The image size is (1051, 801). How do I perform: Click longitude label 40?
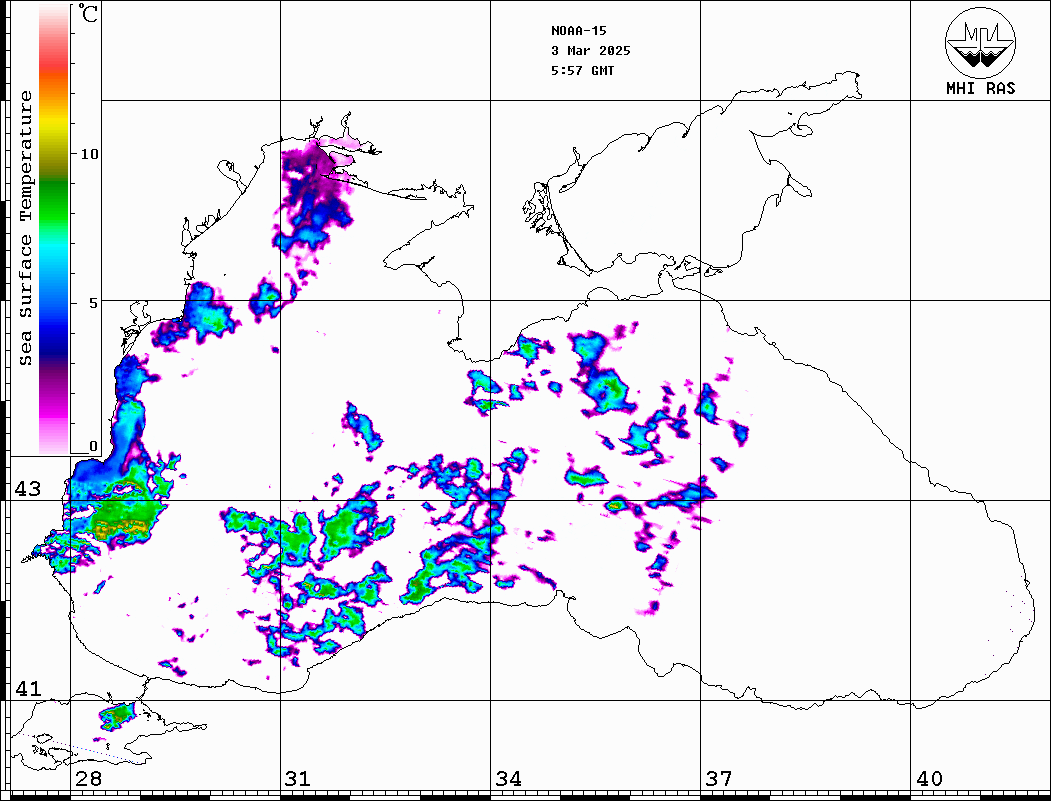[929, 778]
